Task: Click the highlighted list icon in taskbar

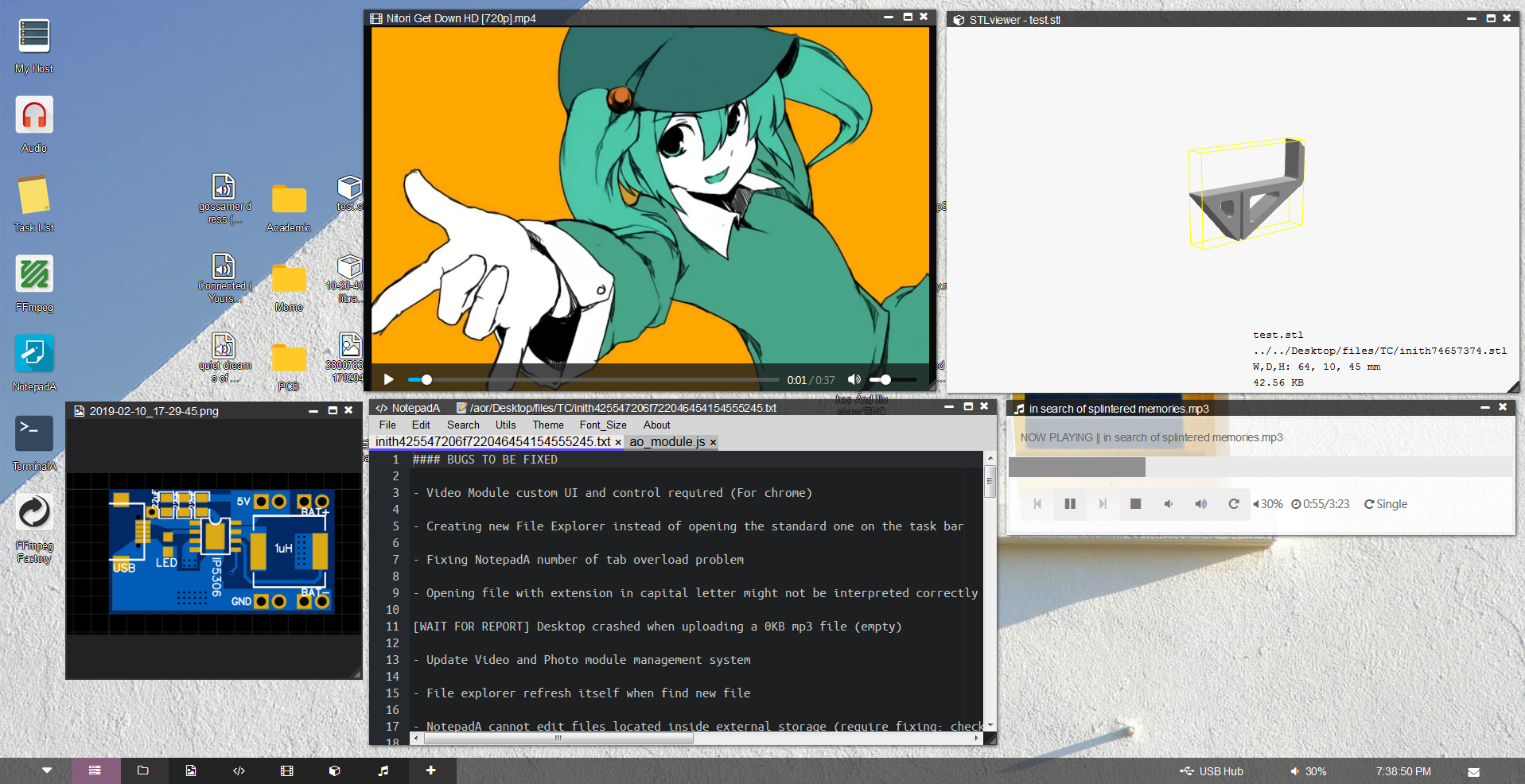Action: click(x=95, y=770)
